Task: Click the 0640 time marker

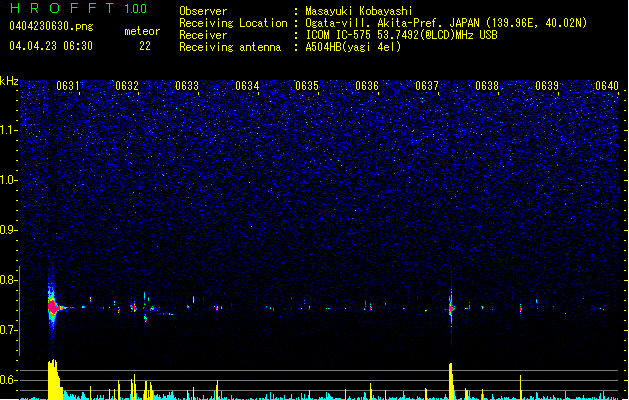Action: 607,86
